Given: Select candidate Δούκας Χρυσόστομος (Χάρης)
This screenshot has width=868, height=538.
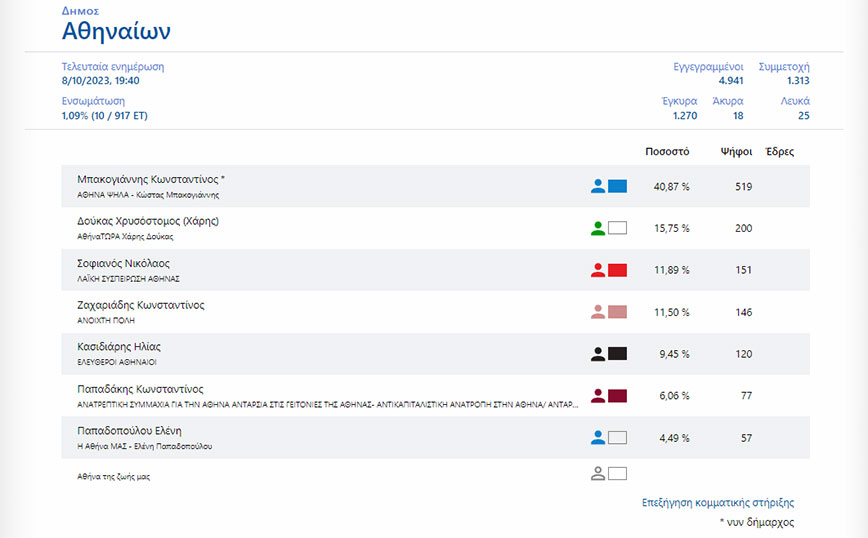Looking at the screenshot, I should coord(147,221).
